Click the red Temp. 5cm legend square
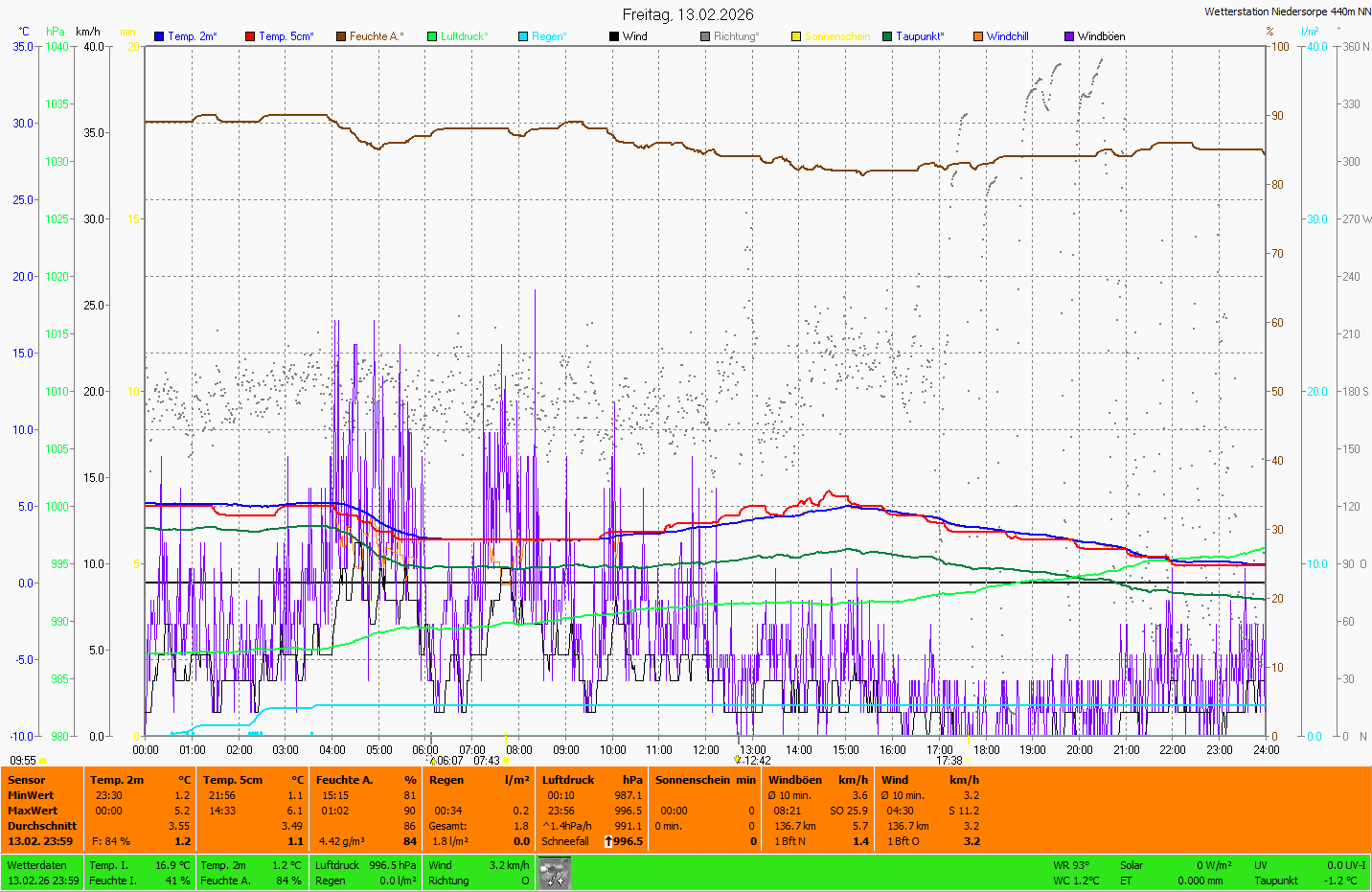 pyautogui.click(x=250, y=36)
